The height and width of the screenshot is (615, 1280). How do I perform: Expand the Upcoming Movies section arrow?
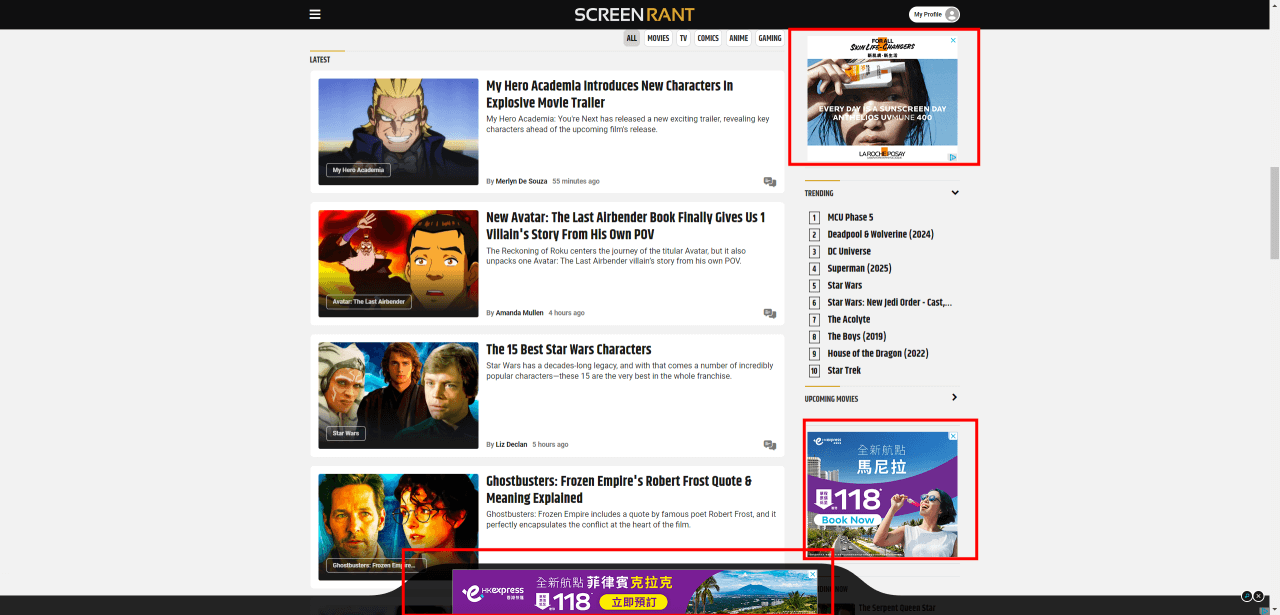(955, 398)
